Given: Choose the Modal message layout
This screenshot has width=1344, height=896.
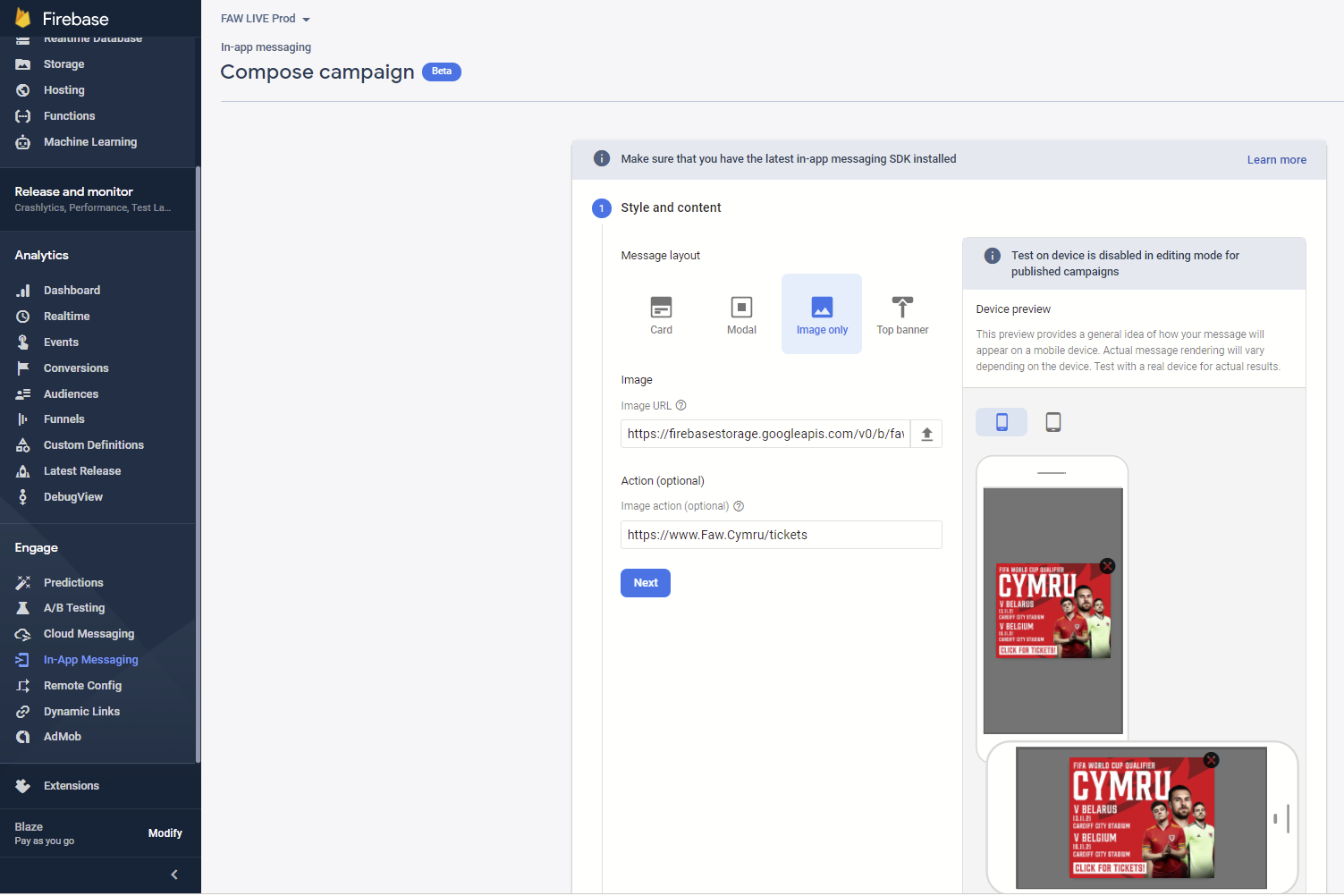Looking at the screenshot, I should [741, 315].
